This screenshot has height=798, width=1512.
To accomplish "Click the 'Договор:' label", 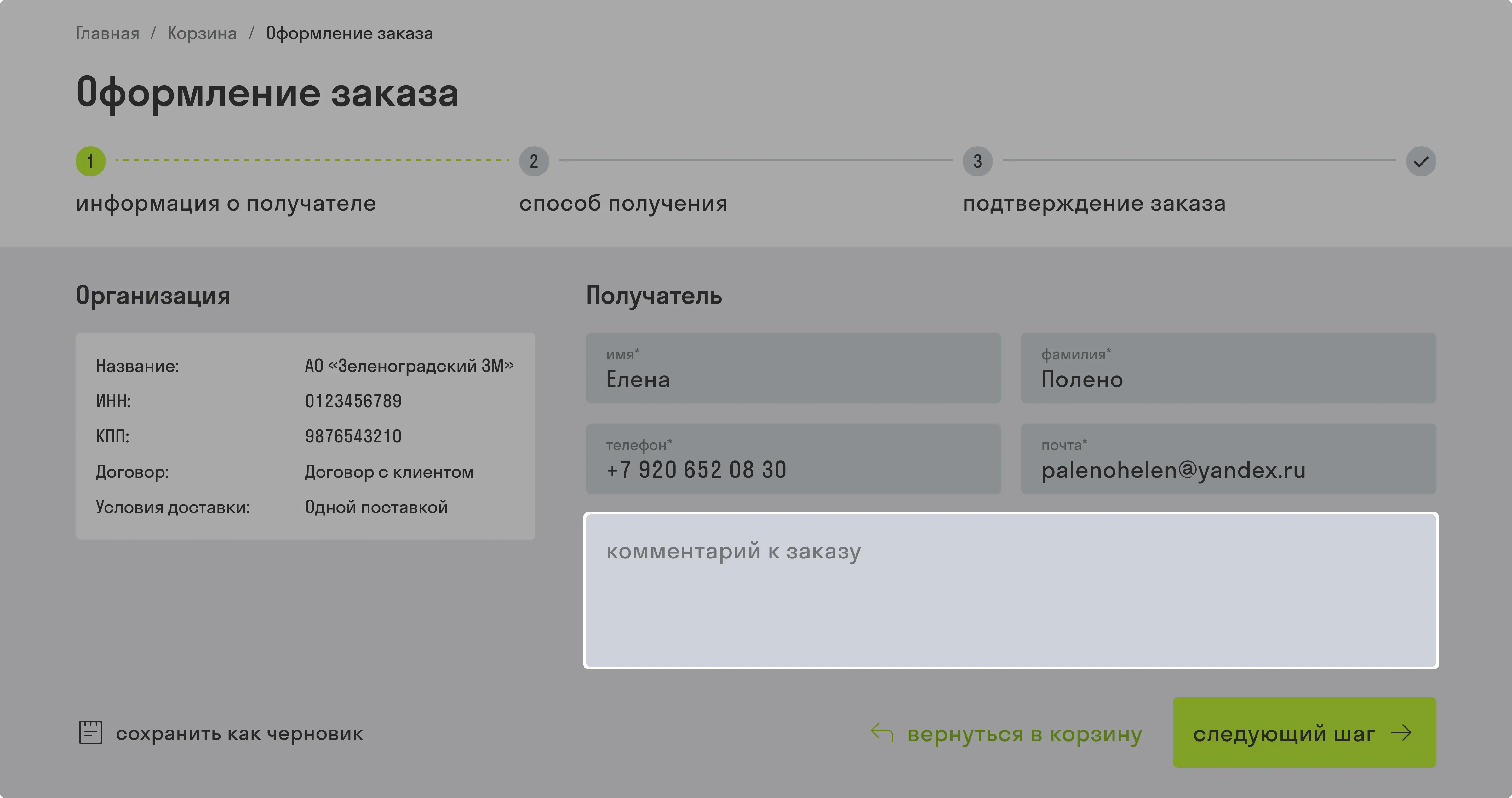I will 132,471.
